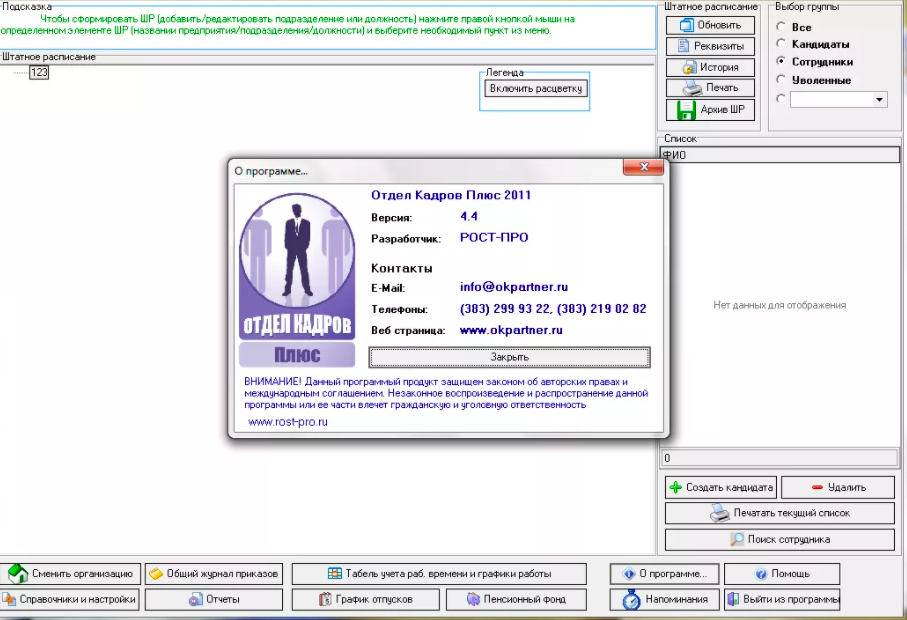Click the История lock icon button
Image resolution: width=907 pixels, height=620 pixels.
click(x=689, y=67)
